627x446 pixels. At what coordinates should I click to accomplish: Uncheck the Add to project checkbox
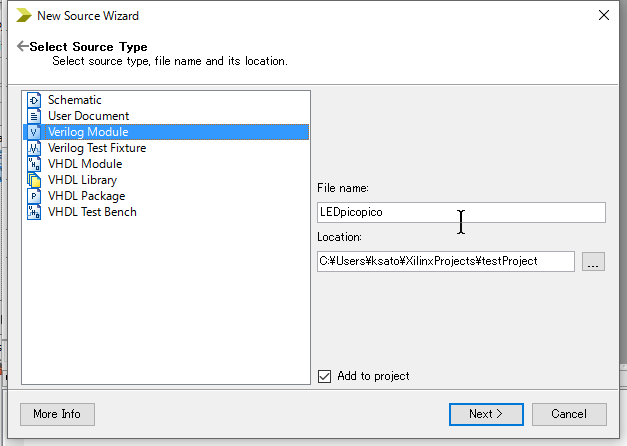point(324,376)
